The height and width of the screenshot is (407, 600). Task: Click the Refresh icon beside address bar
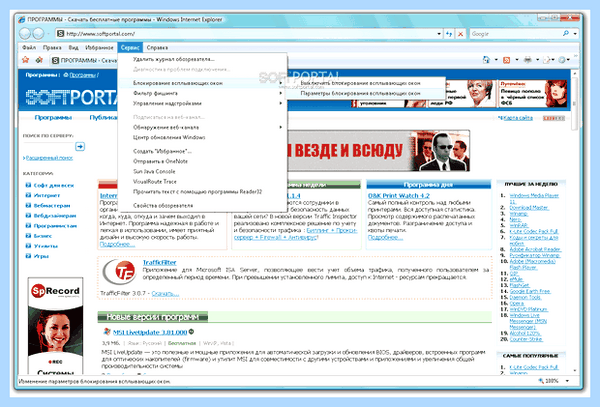(x=449, y=34)
